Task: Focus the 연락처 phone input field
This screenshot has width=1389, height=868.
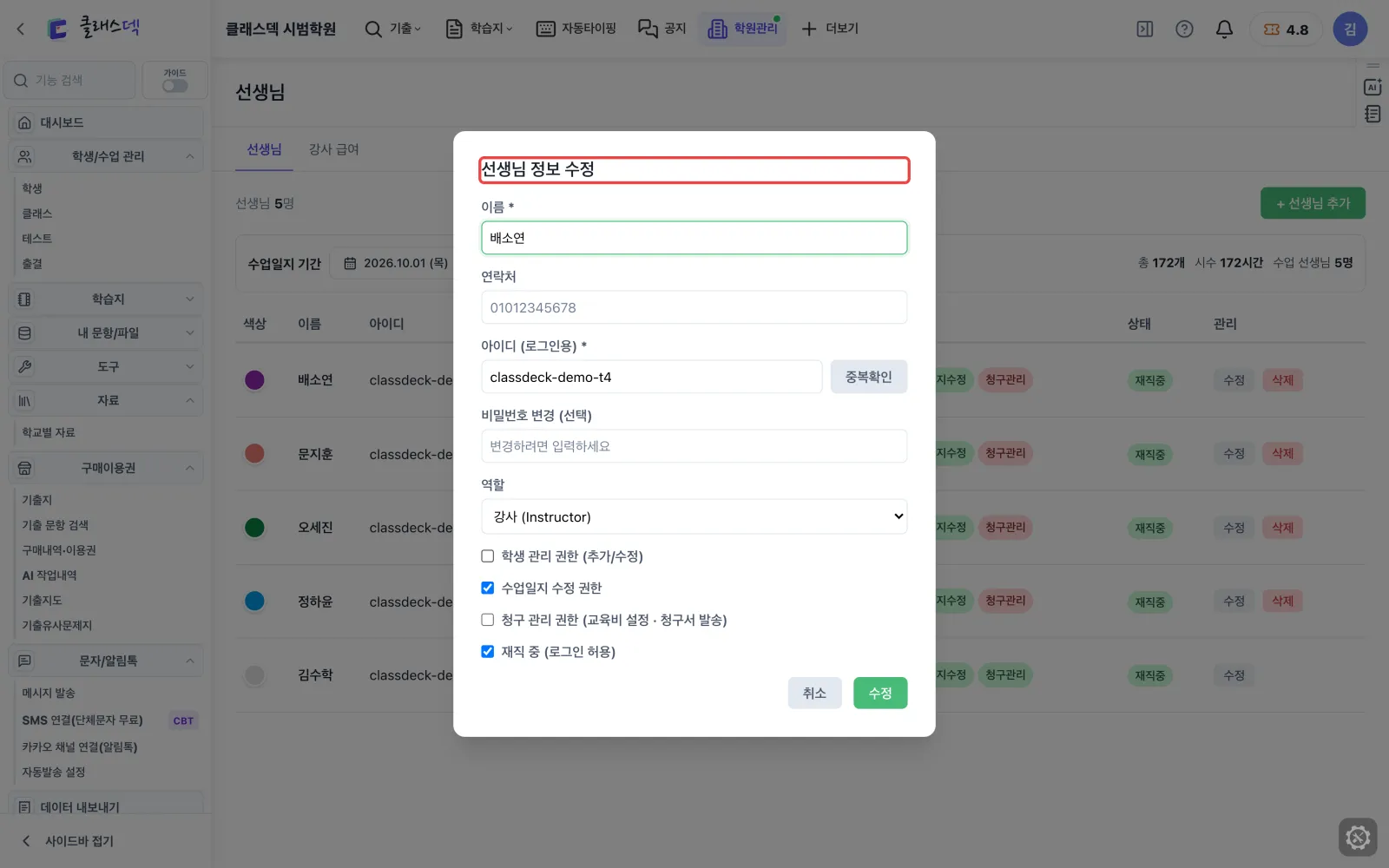Action: point(694,307)
